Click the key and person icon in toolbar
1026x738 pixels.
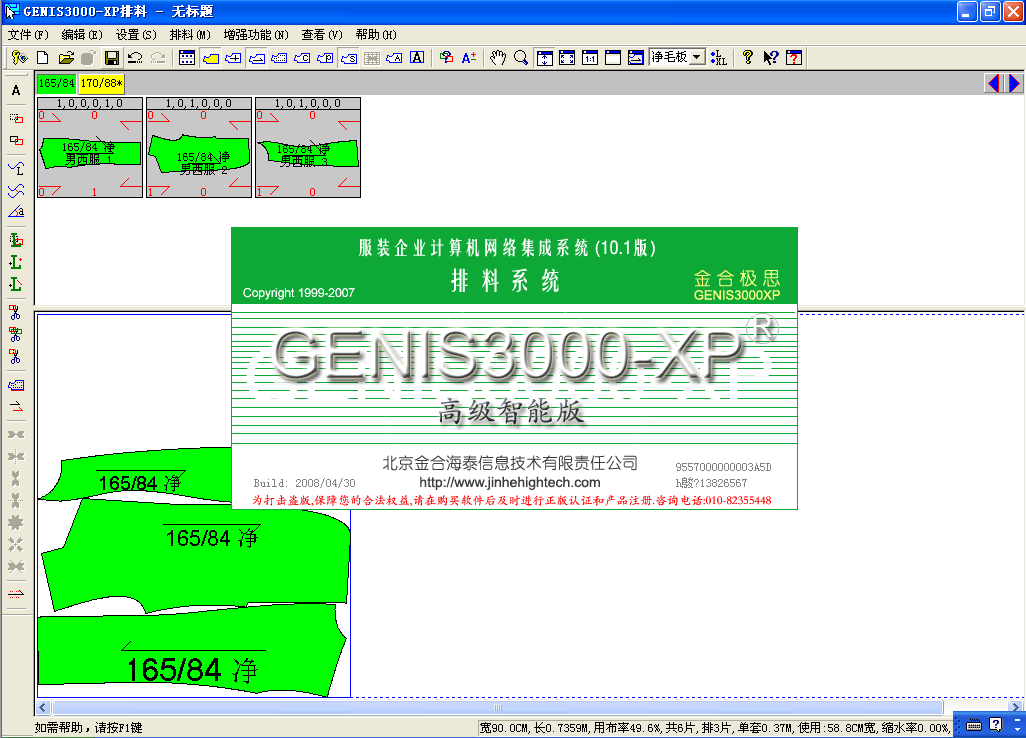point(20,58)
